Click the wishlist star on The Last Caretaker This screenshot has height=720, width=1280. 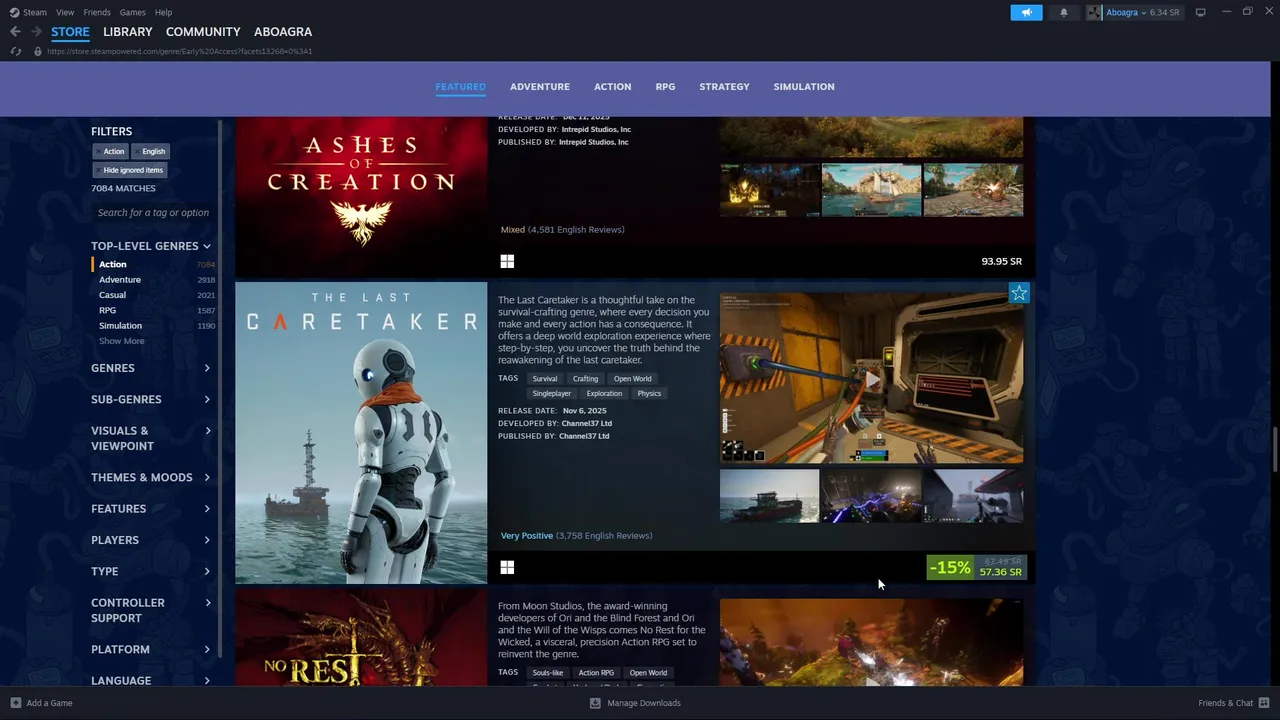(1018, 293)
